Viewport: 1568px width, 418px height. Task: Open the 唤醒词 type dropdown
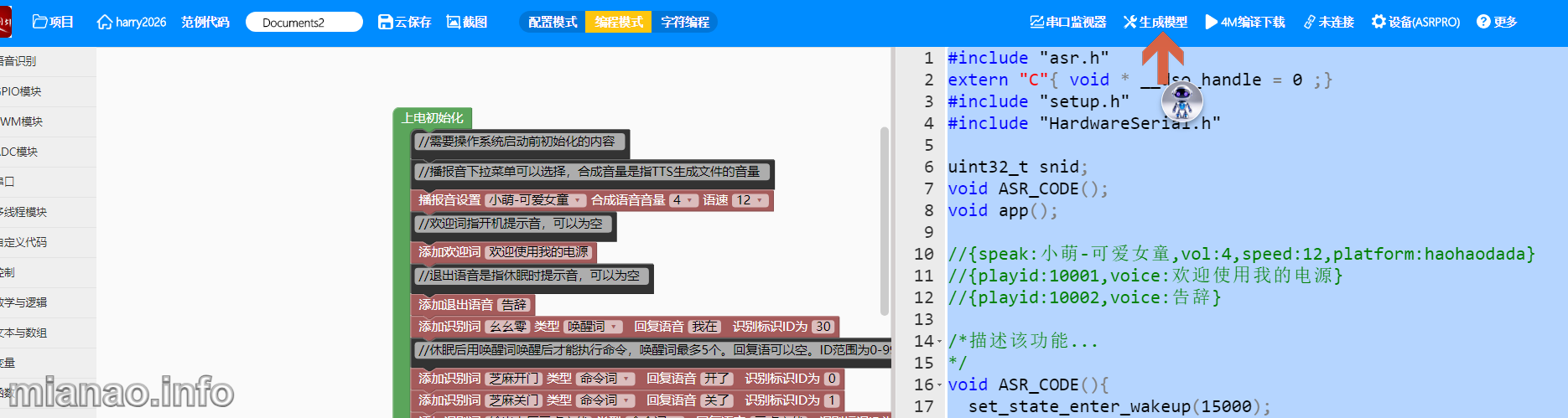(x=593, y=327)
